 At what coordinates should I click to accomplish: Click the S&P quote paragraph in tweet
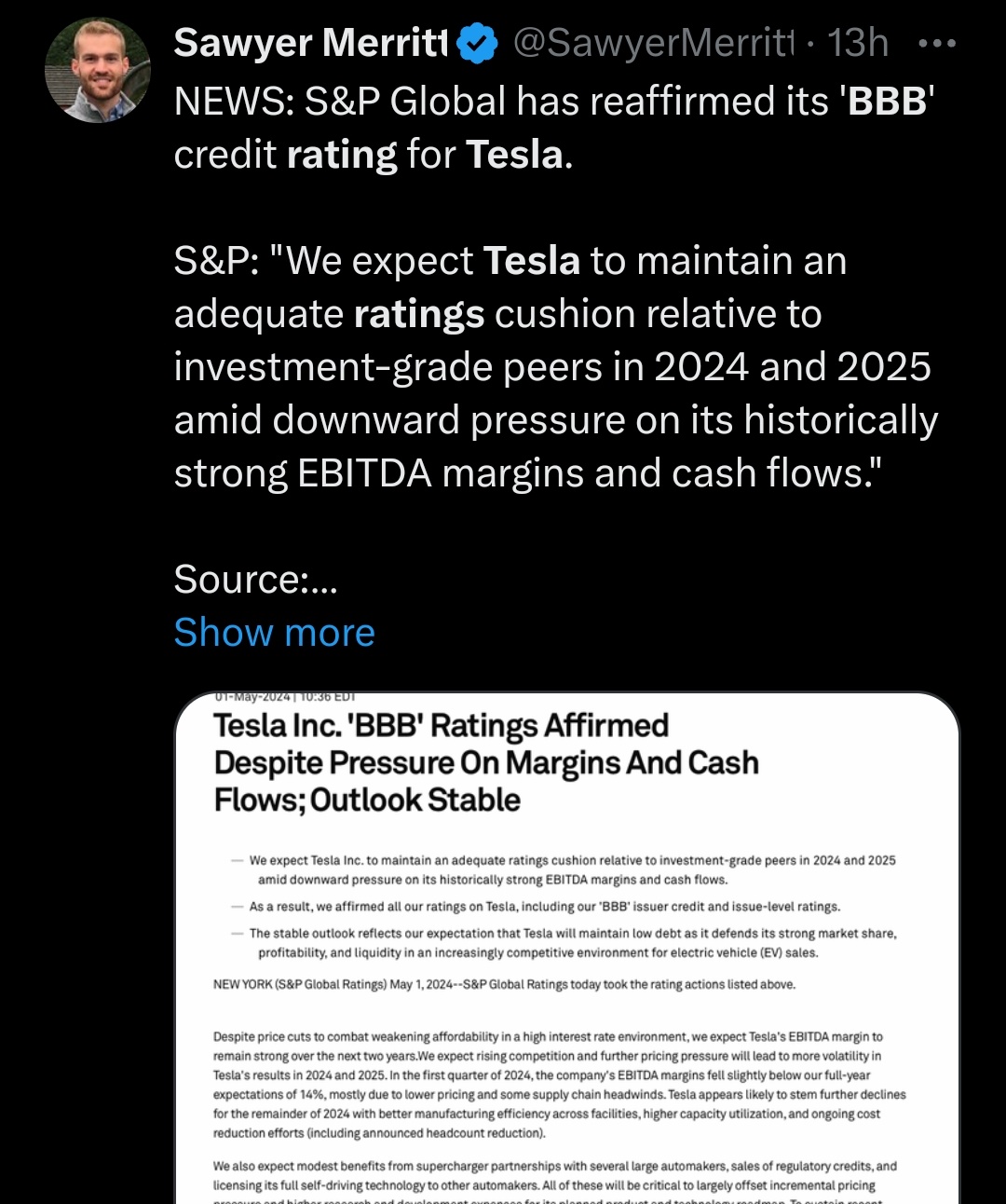pyautogui.click(x=555, y=367)
